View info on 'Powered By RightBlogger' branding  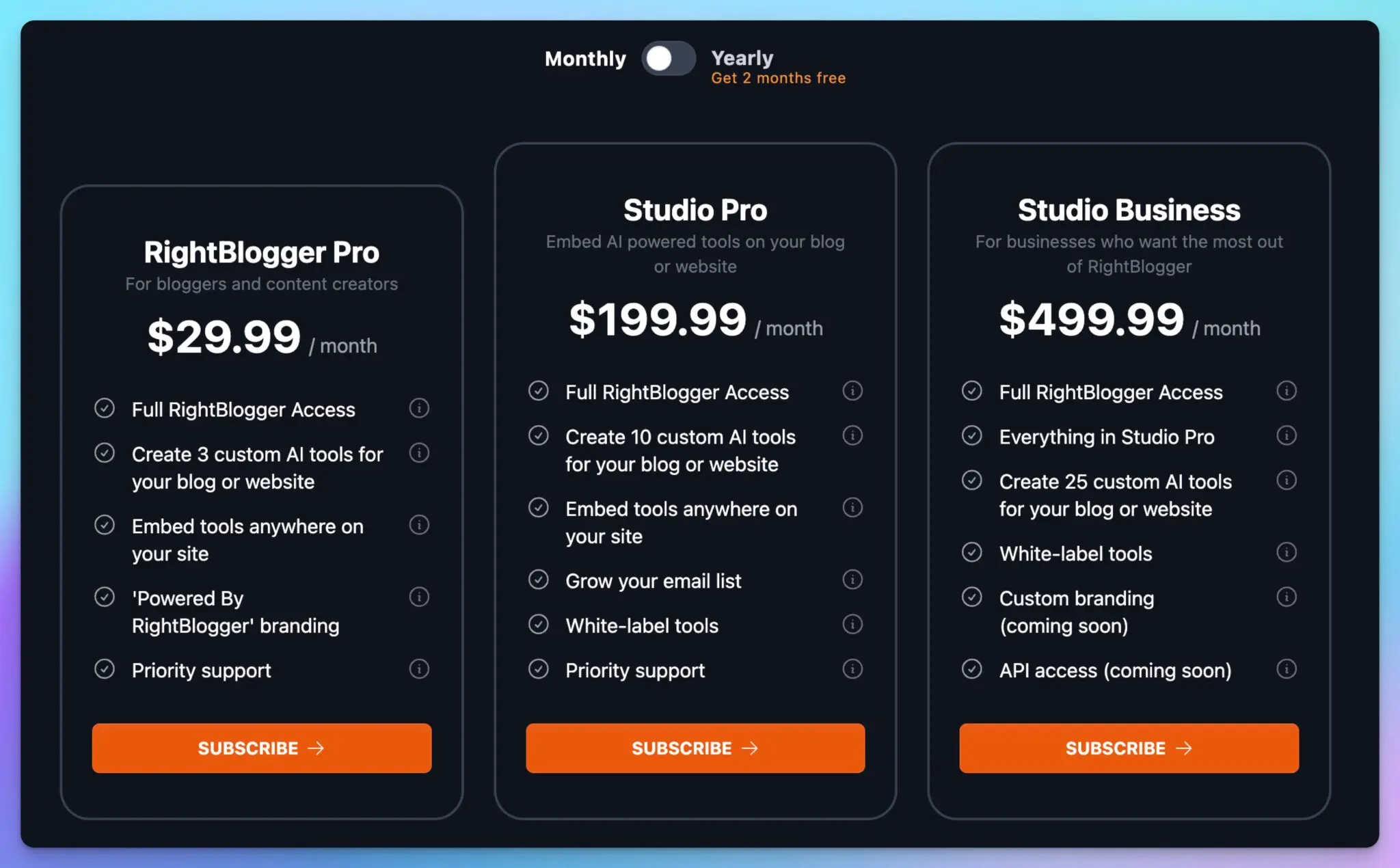click(x=419, y=597)
